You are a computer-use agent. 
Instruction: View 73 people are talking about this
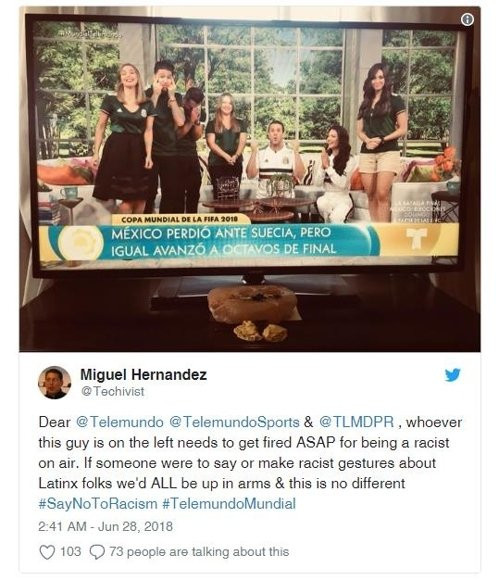point(199,552)
